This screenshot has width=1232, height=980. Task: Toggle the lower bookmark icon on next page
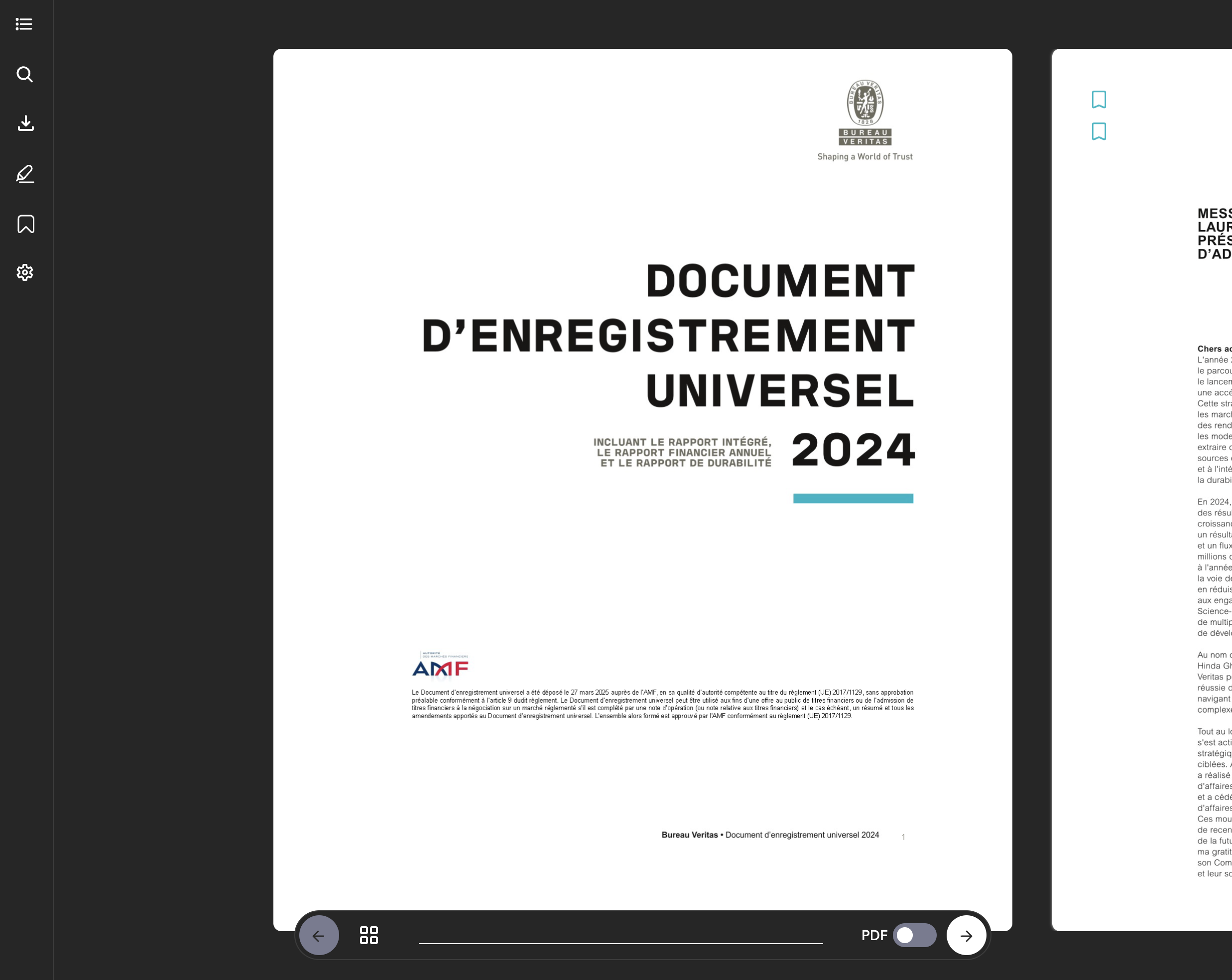tap(1098, 131)
